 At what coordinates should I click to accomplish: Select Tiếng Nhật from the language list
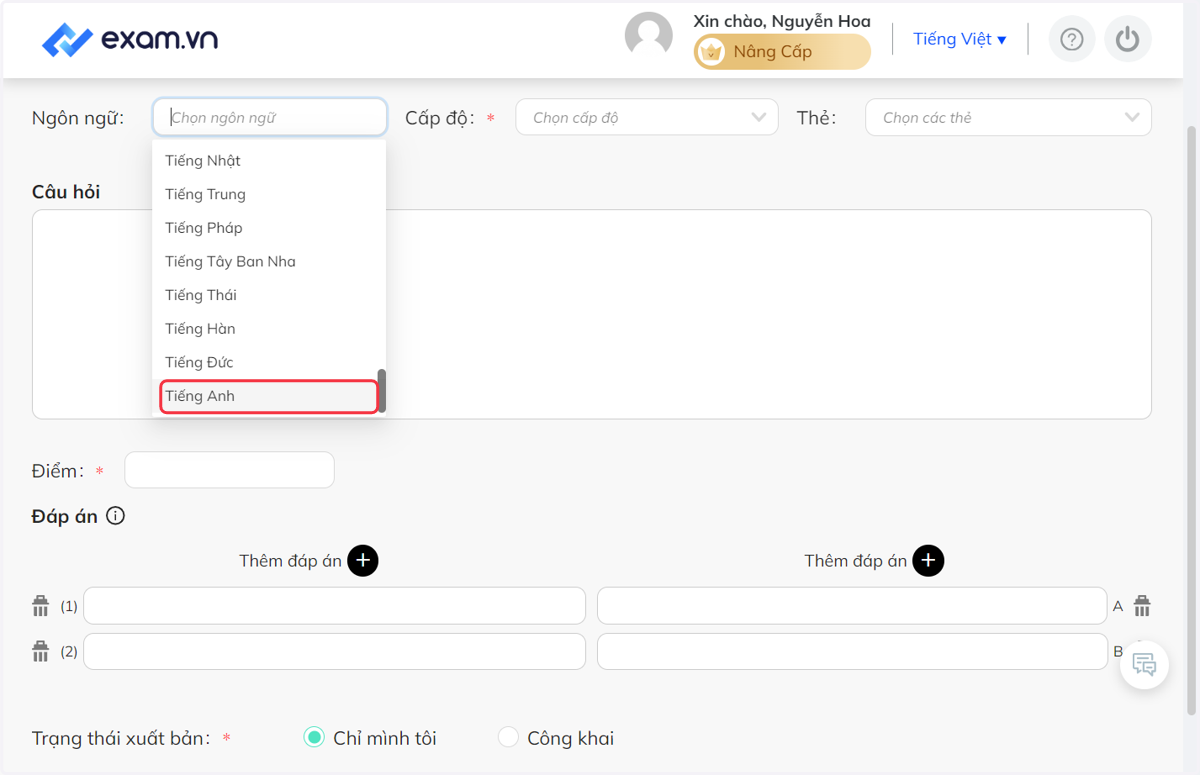pyautogui.click(x=269, y=160)
